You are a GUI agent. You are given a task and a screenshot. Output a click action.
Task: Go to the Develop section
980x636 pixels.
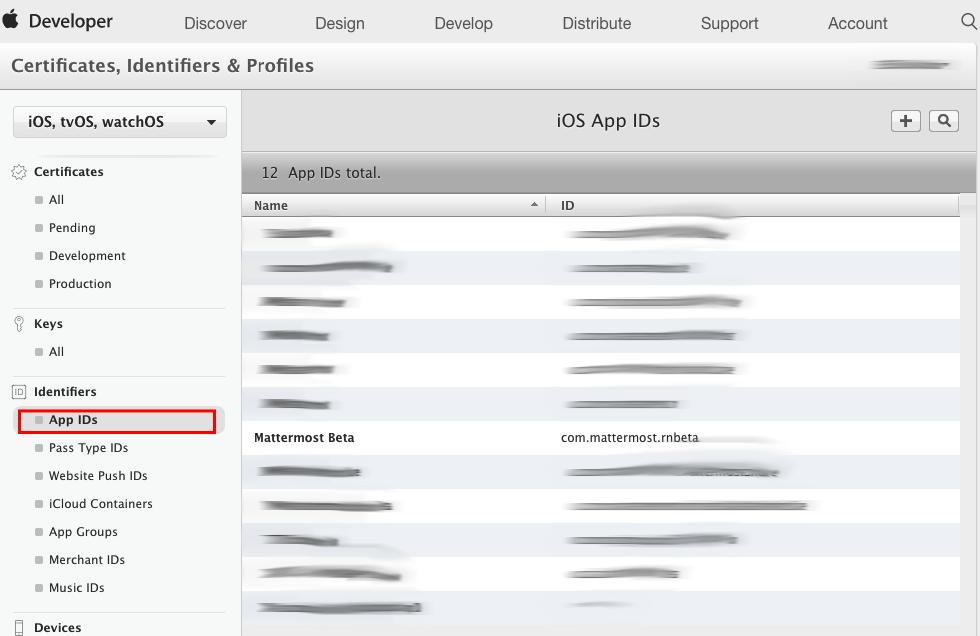(x=463, y=23)
